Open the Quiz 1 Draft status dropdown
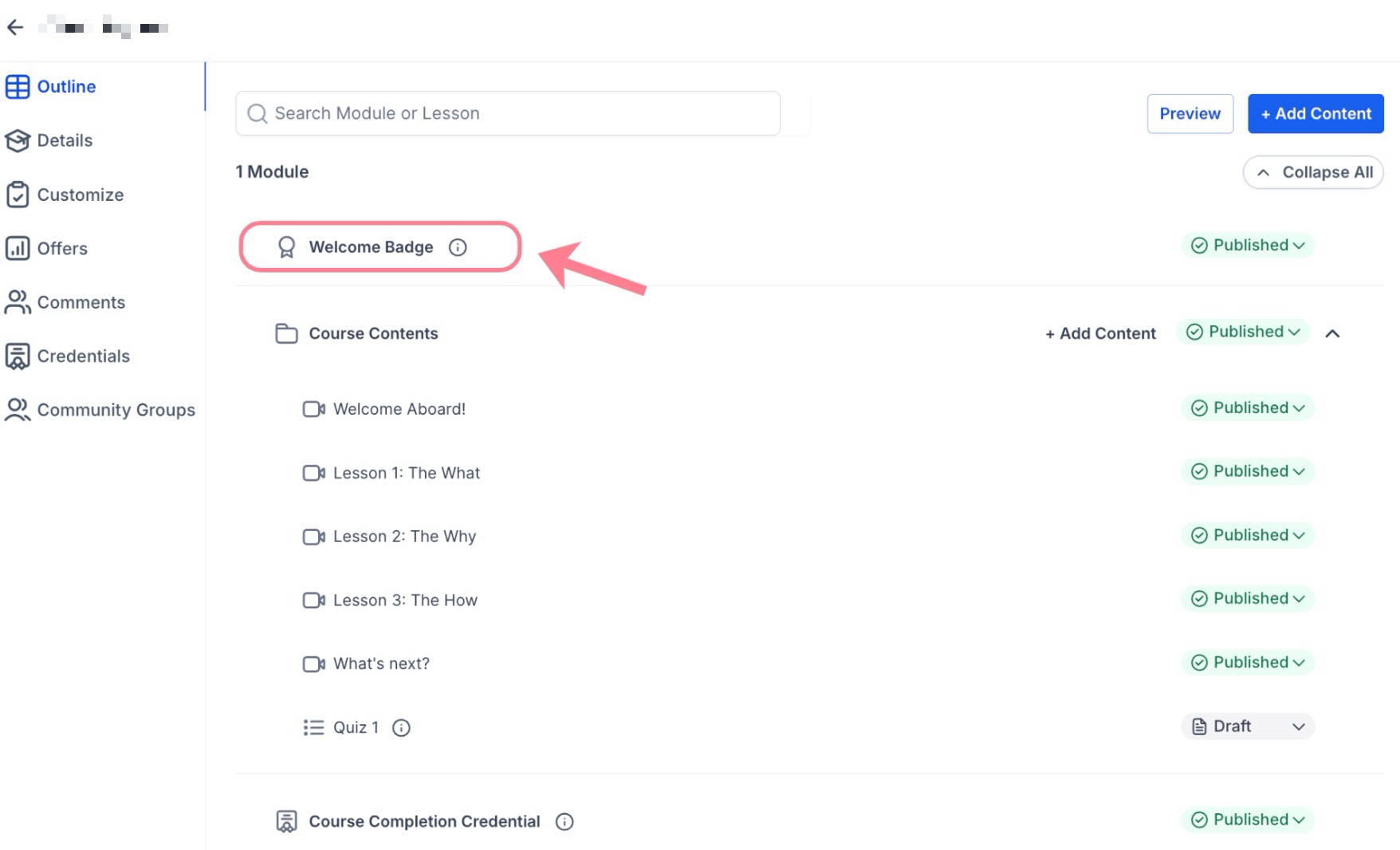The width and height of the screenshot is (1400, 850). pos(1248,726)
